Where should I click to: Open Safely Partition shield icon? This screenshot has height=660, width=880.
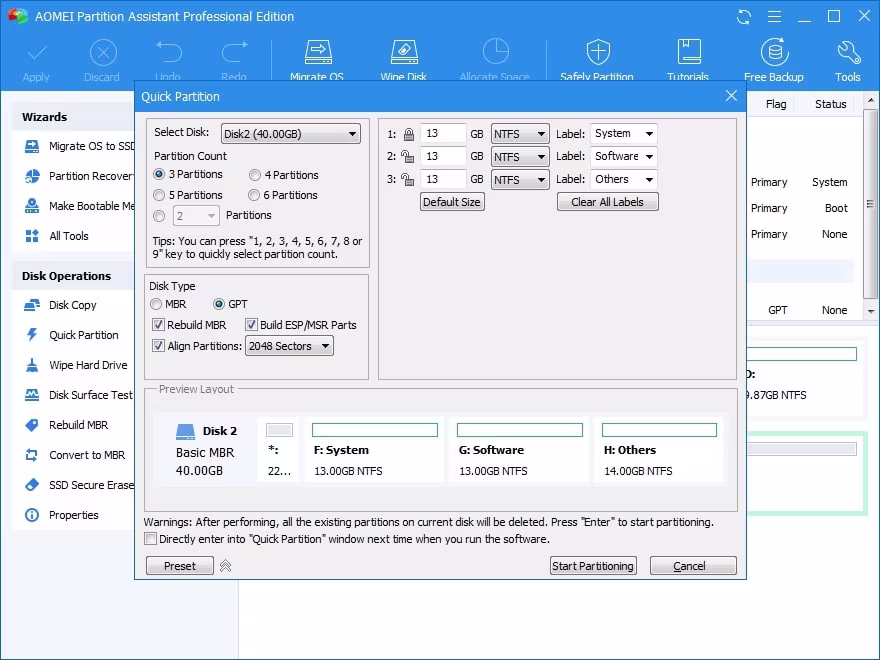[598, 52]
